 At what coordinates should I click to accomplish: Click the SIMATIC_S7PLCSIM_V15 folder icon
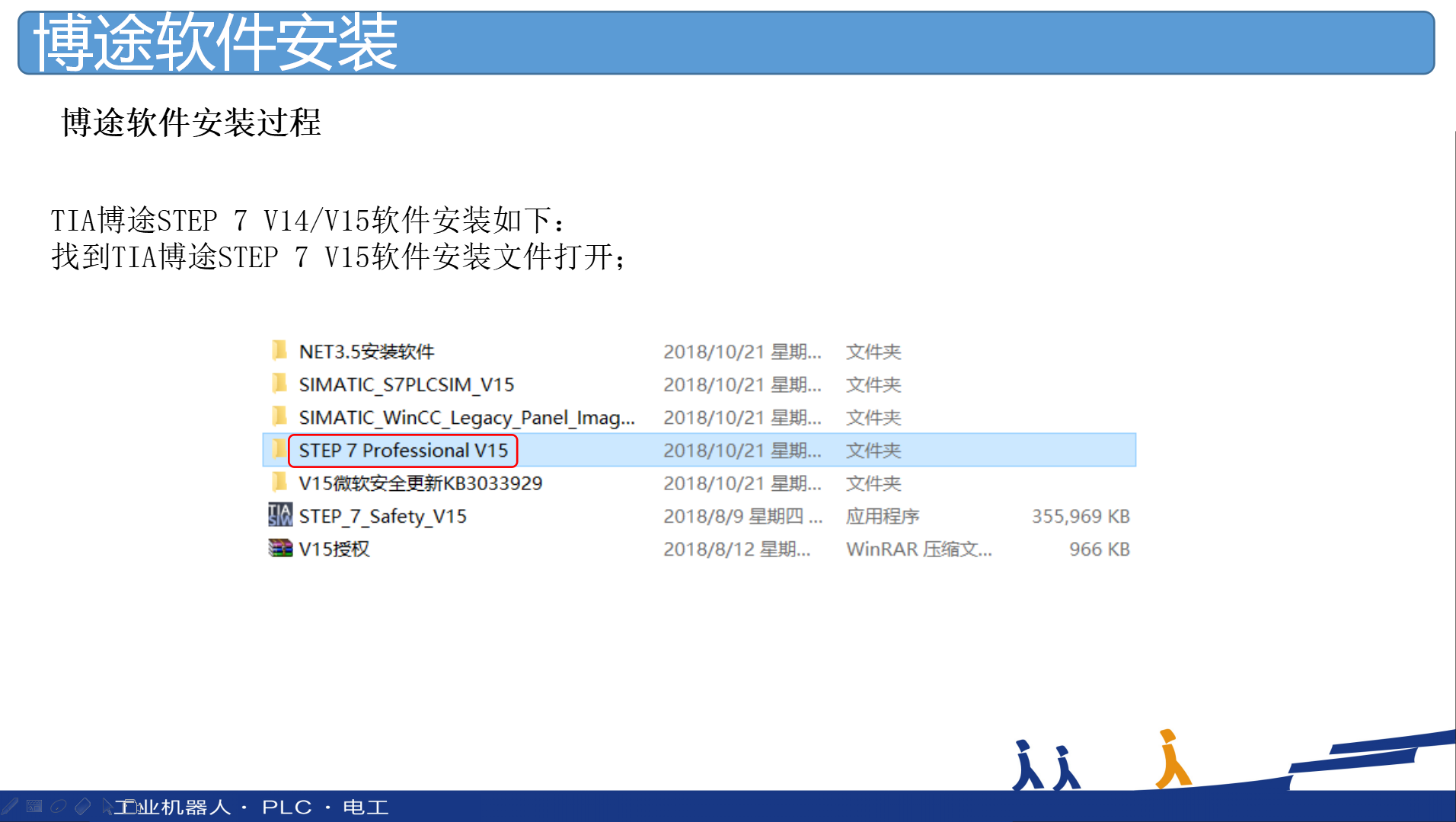(x=279, y=384)
